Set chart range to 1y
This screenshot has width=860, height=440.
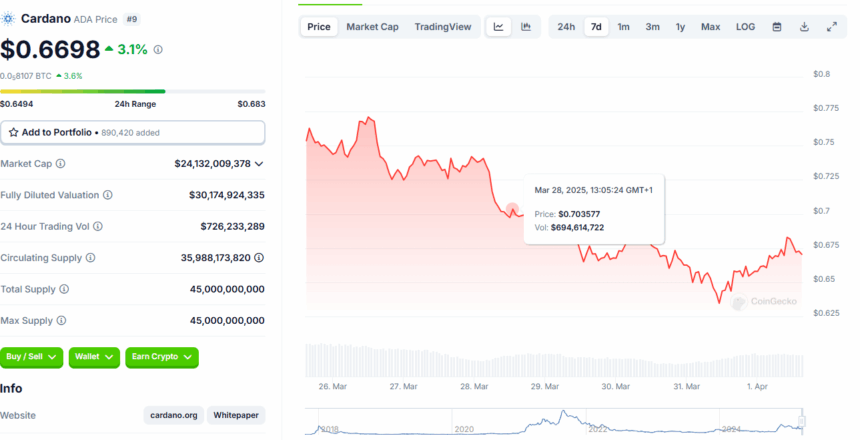[x=681, y=27]
